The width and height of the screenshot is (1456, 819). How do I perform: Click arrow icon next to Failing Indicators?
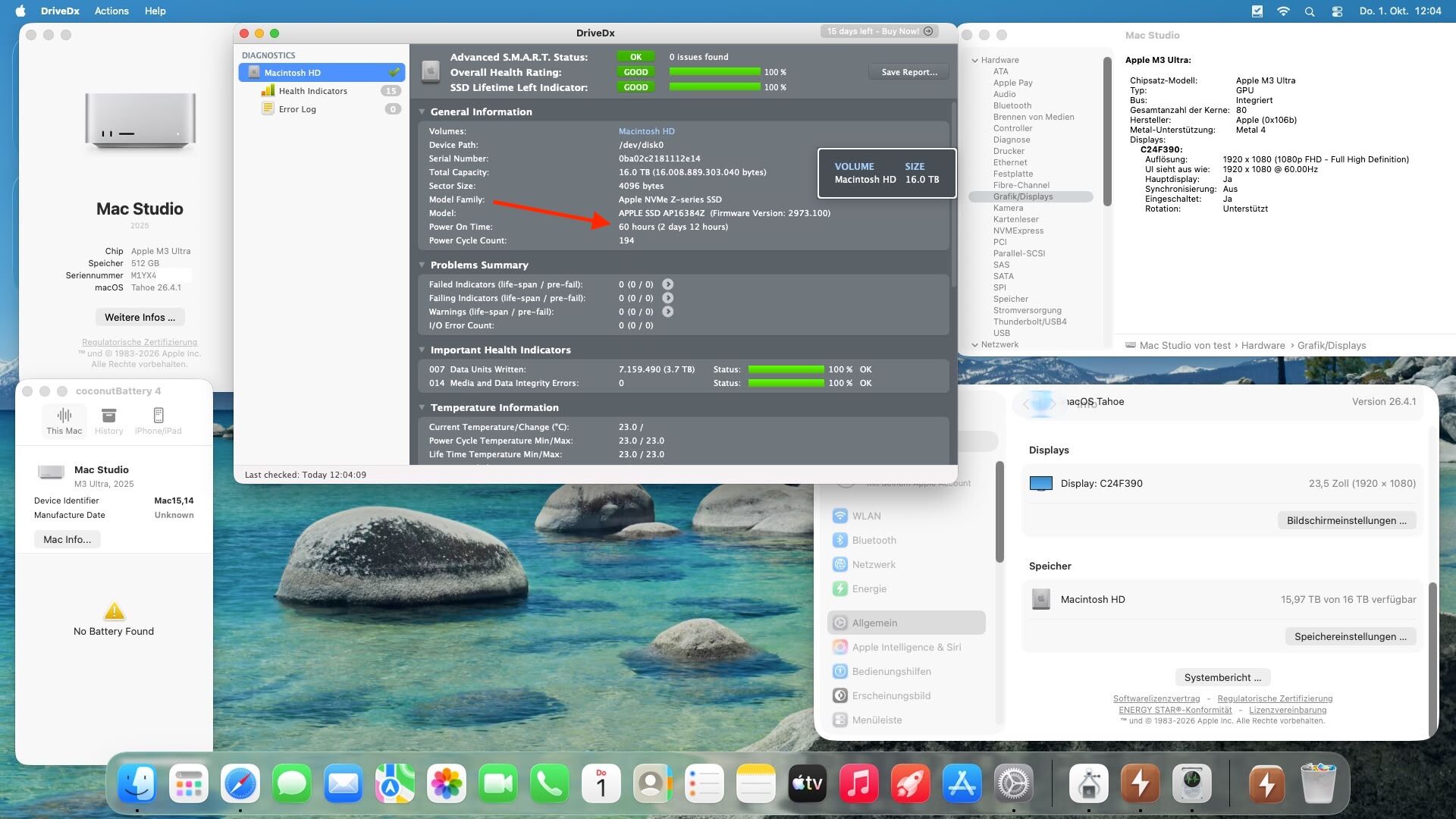click(668, 298)
